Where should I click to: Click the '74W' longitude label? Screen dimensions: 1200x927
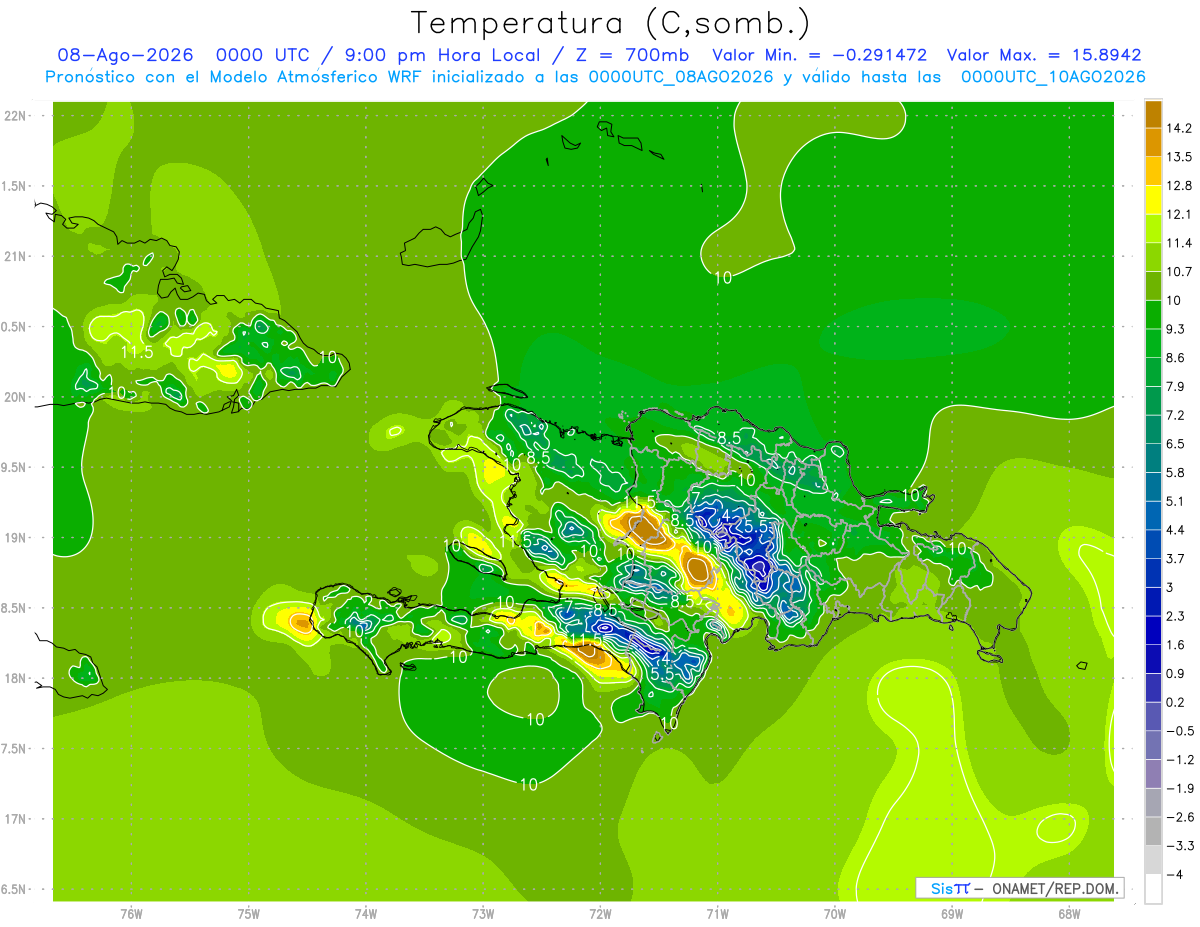366,913
